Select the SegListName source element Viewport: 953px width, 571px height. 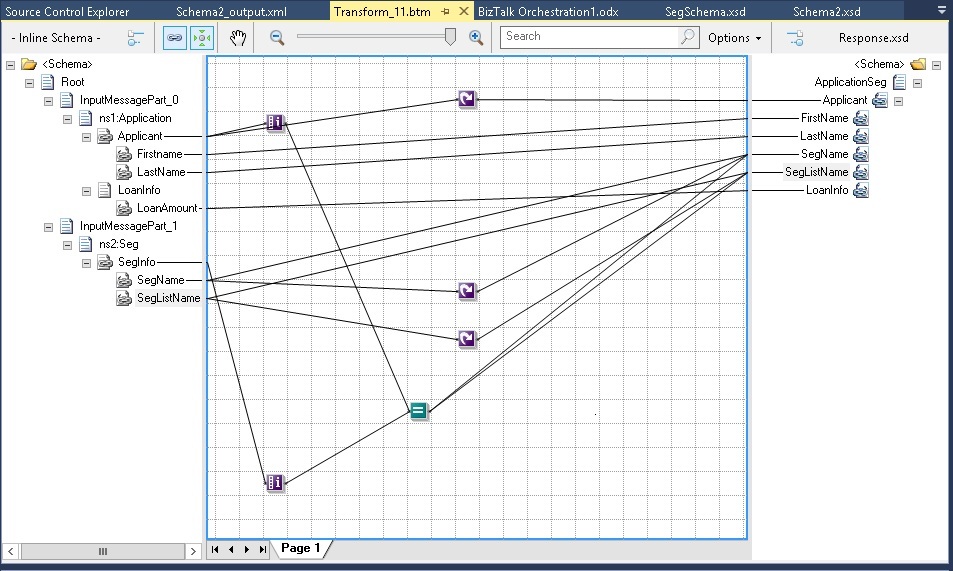[168, 298]
